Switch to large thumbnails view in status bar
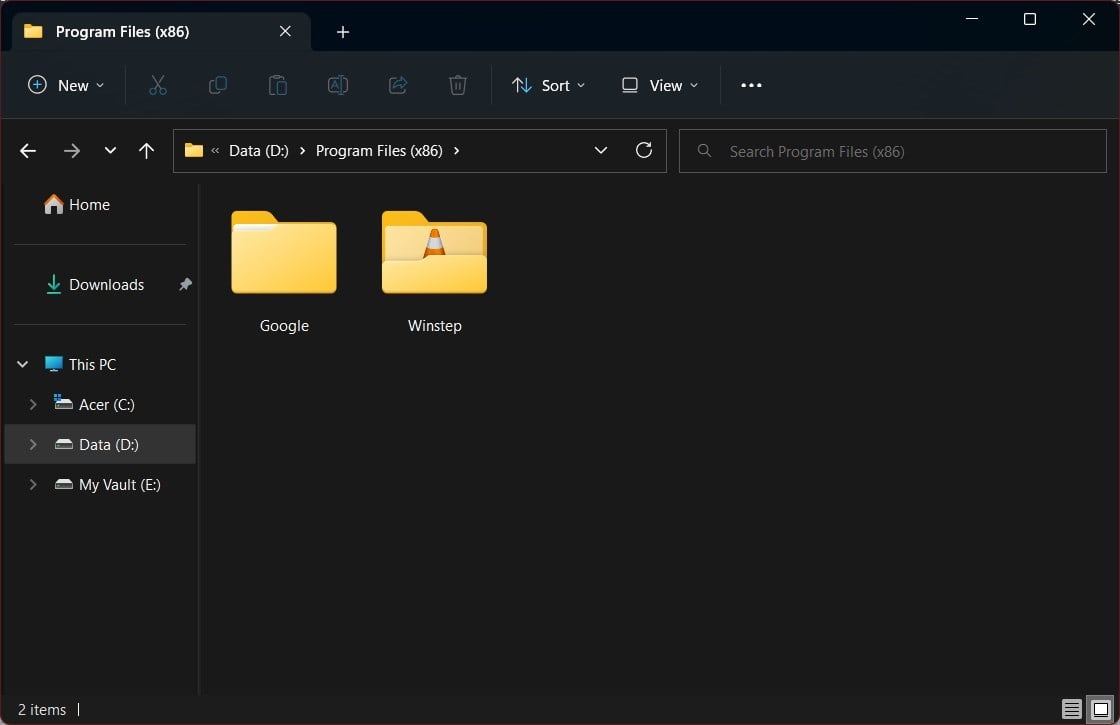Screen dimensions: 1120x725 tap(1098, 709)
